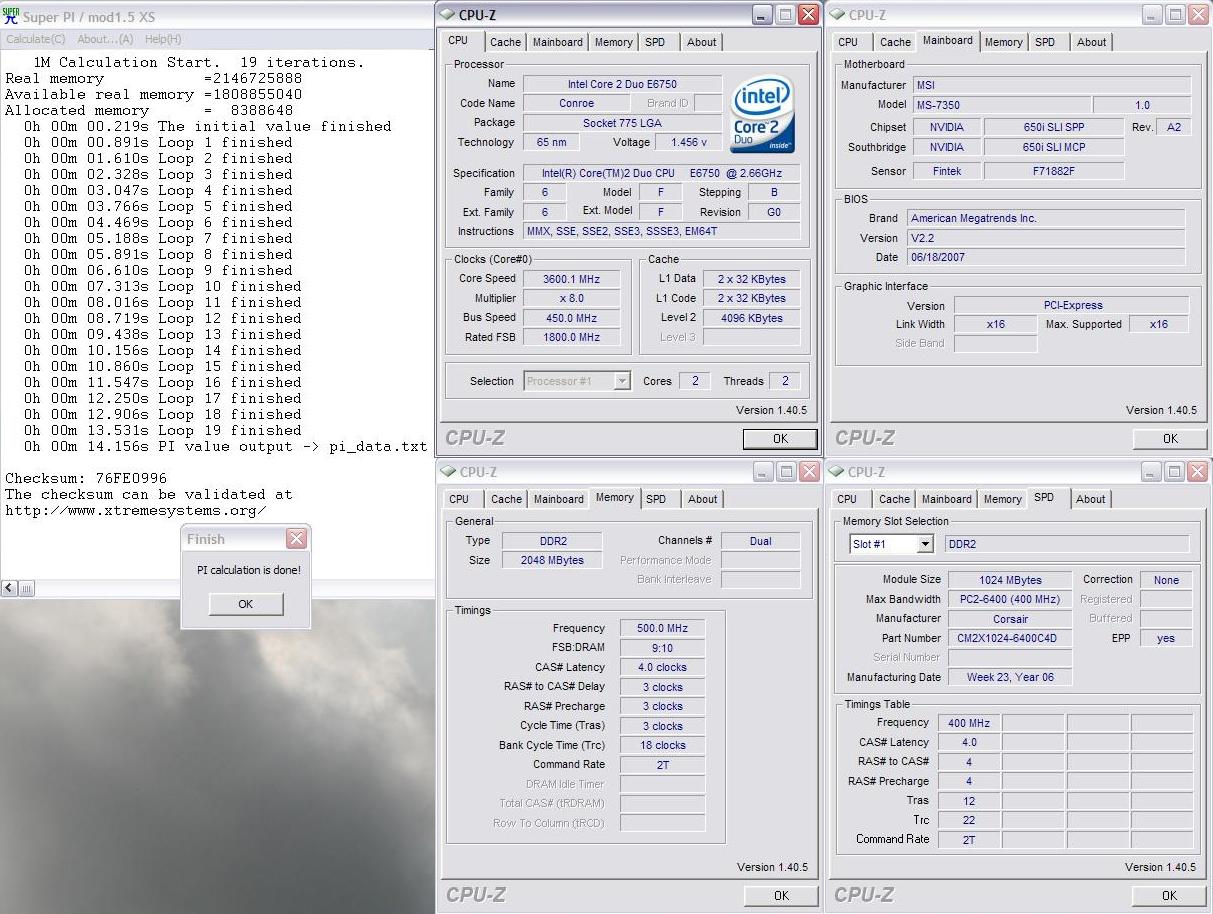Click the EPP yes field in SPD window
The width and height of the screenshot is (1213, 914).
tap(1166, 638)
